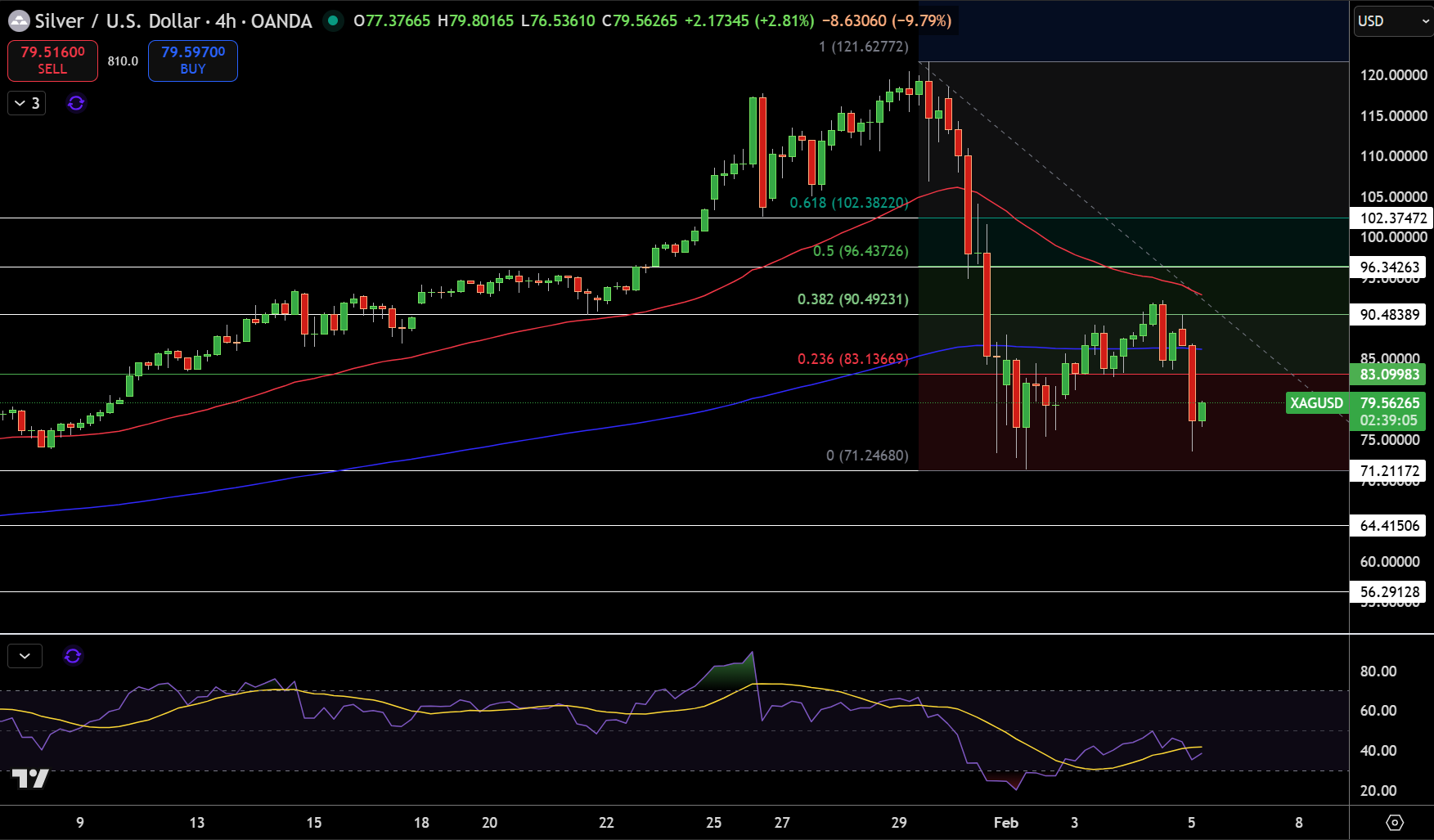Image resolution: width=1434 pixels, height=840 pixels.
Task: Click the Feb date on time axis
Action: pyautogui.click(x=1006, y=823)
